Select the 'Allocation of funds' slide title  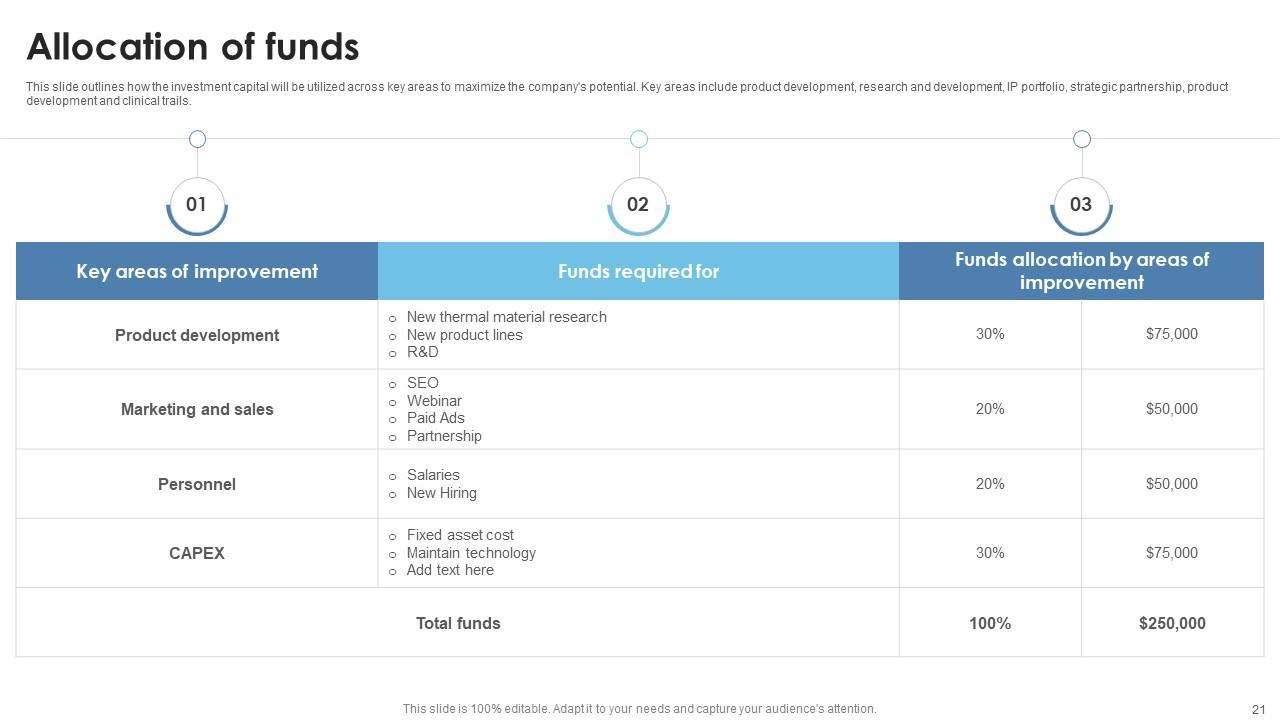tap(193, 47)
